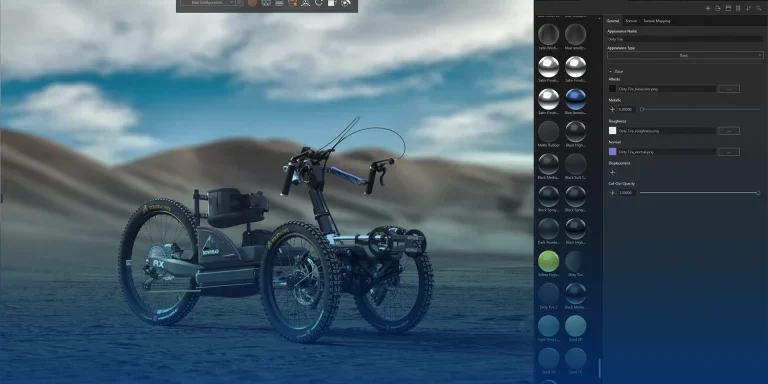Add a Cut-Out Opacity texture with plus icon
This screenshot has width=768, height=384.
612,193
